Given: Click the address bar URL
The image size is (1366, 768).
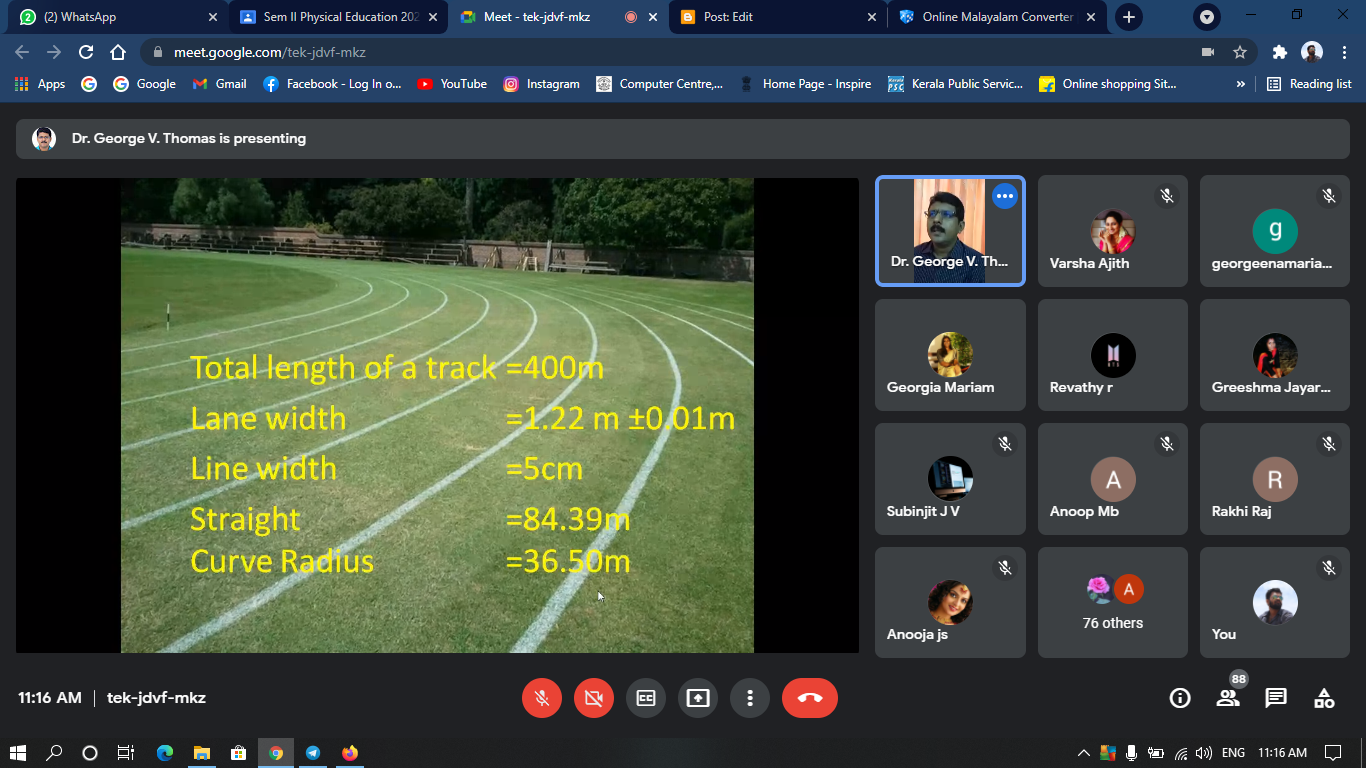Looking at the screenshot, I should pos(270,52).
